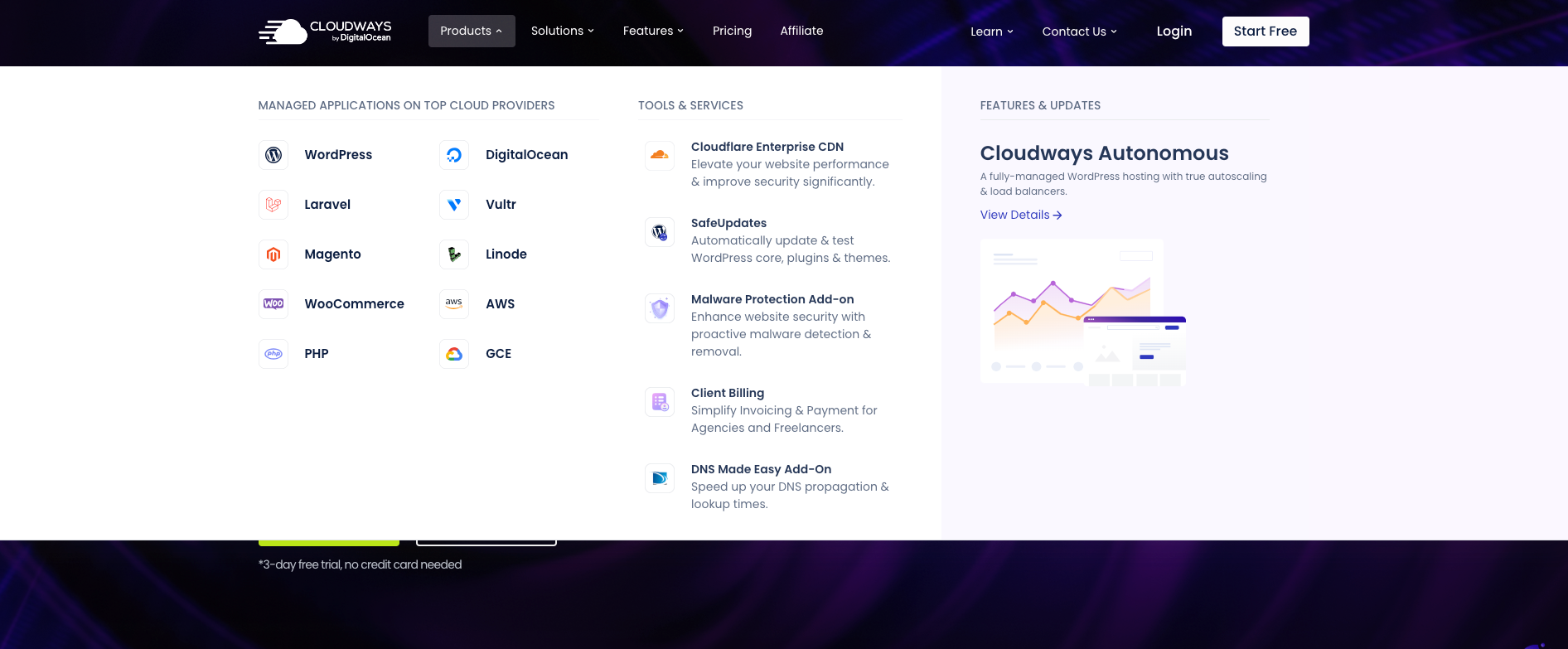Viewport: 1568px width, 649px height.
Task: Click the arrow beside View Details
Action: (1057, 216)
